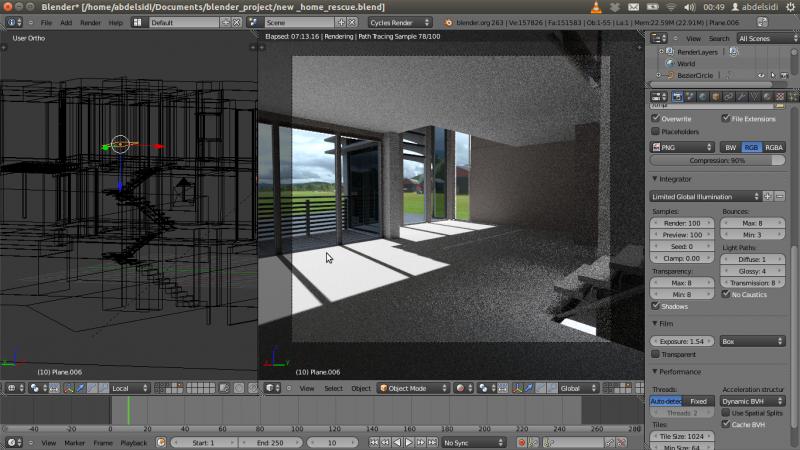Viewport: 800px width, 450px height.
Task: Open the Object properties tab (orange cube)
Action: coord(716,96)
